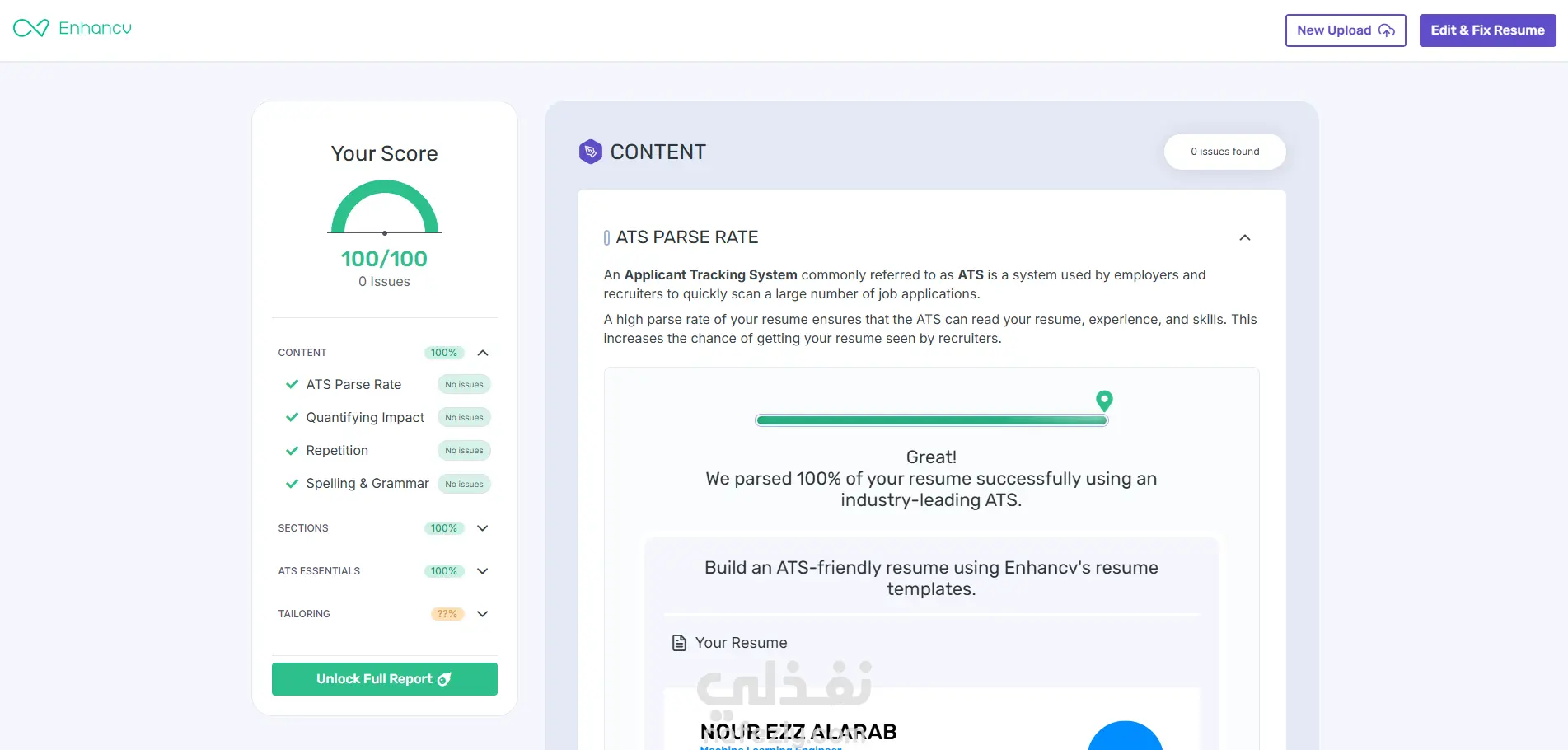Click the check icon next to Repetition
The width and height of the screenshot is (1568, 750).
point(292,451)
